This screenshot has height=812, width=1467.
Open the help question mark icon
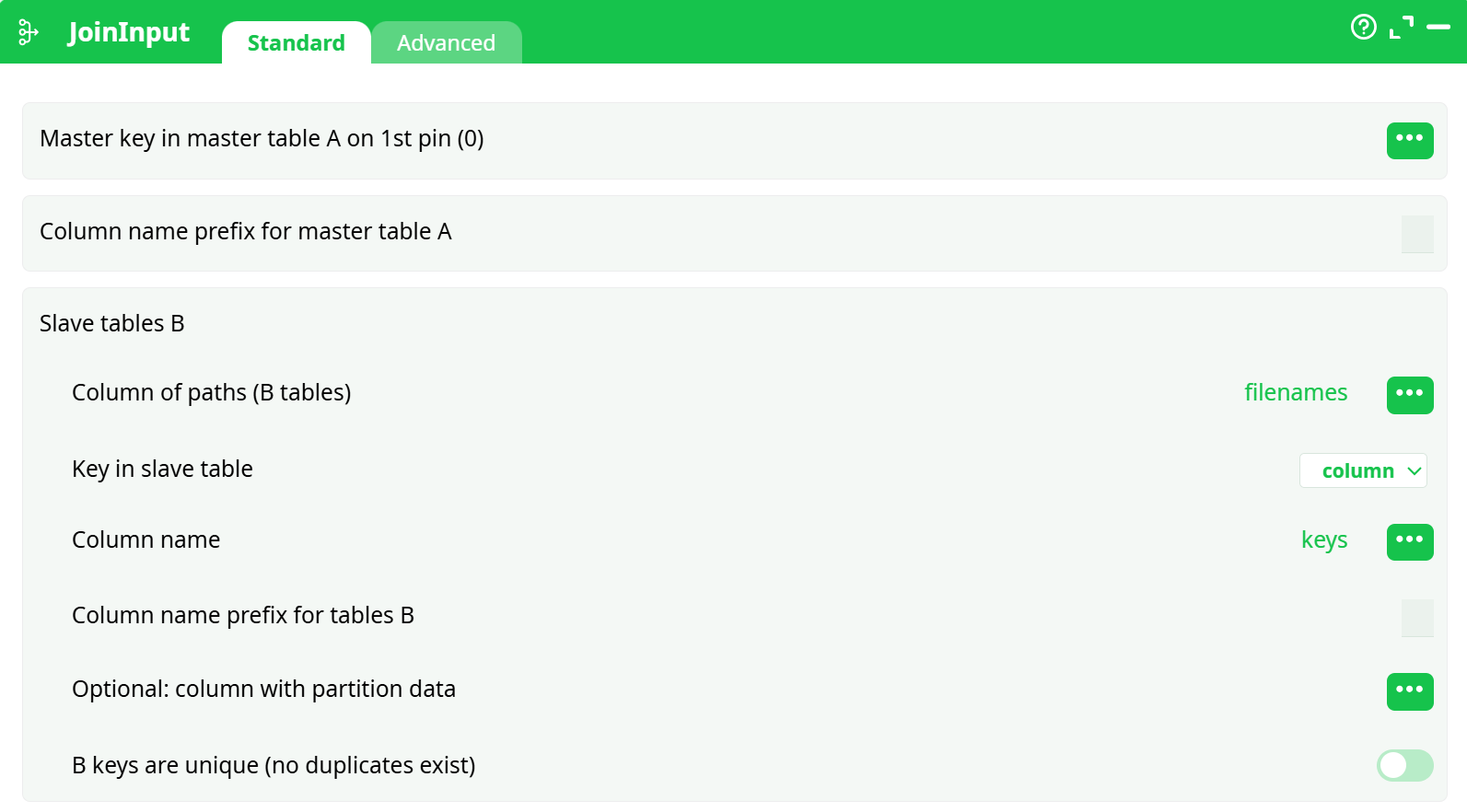click(1363, 28)
